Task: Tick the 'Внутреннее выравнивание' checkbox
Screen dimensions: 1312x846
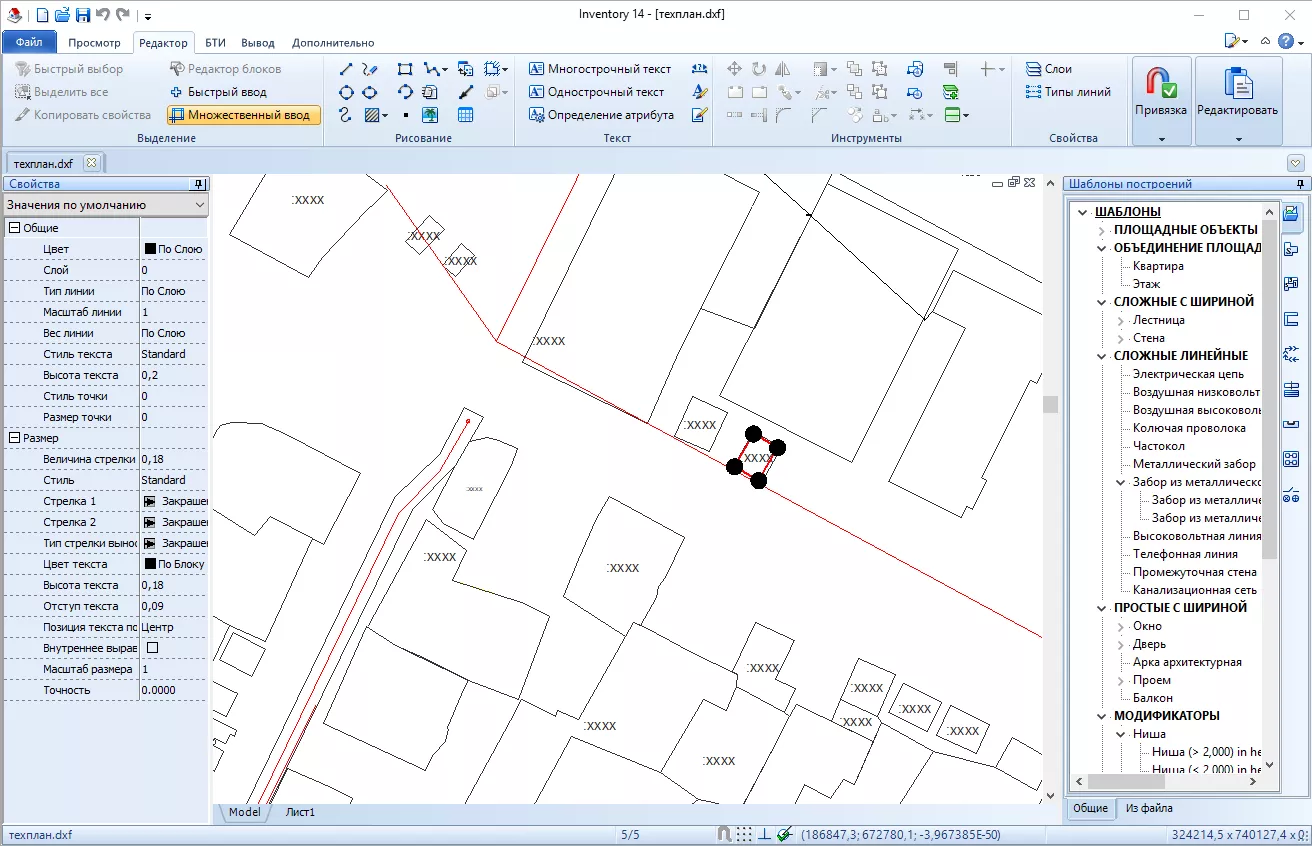Action: coord(152,648)
